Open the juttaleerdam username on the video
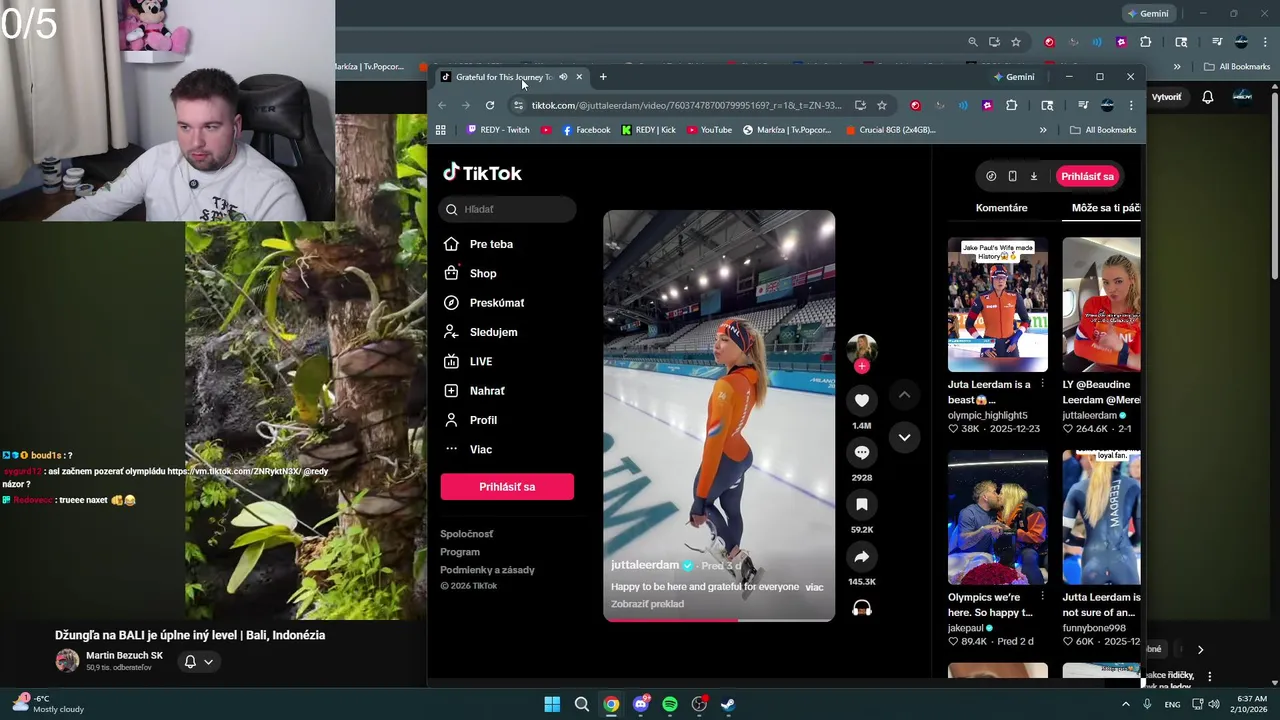The image size is (1280, 720). point(645,565)
